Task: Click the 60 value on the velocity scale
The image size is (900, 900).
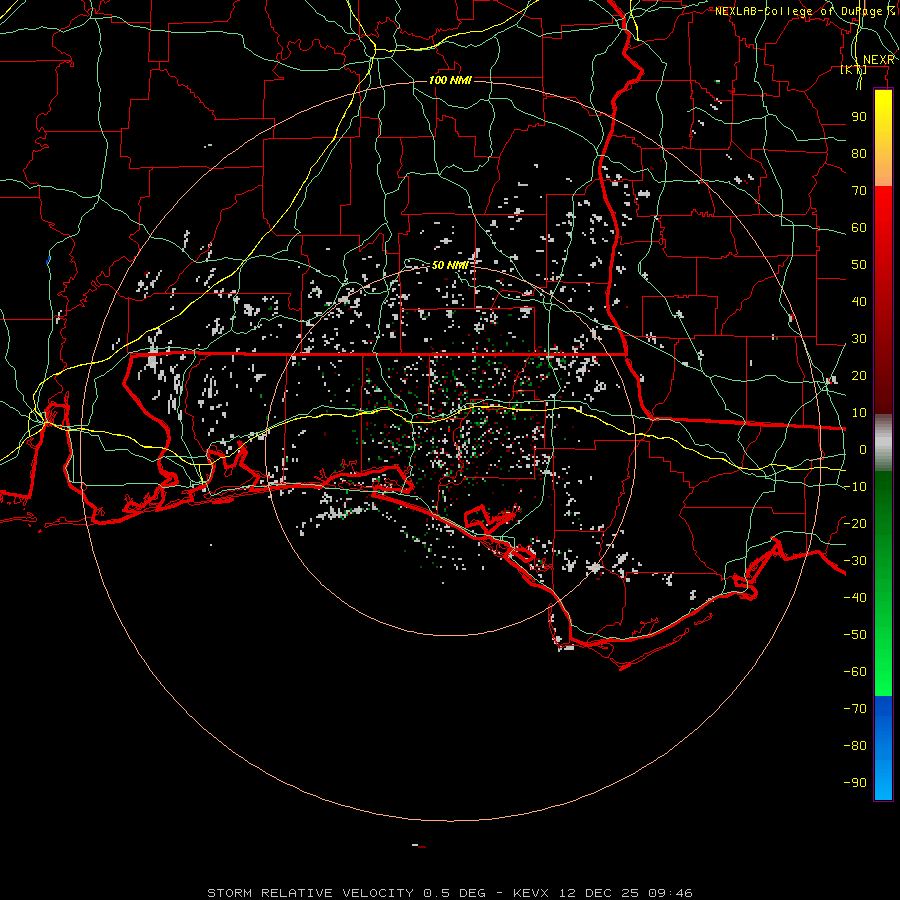Action: (x=859, y=228)
